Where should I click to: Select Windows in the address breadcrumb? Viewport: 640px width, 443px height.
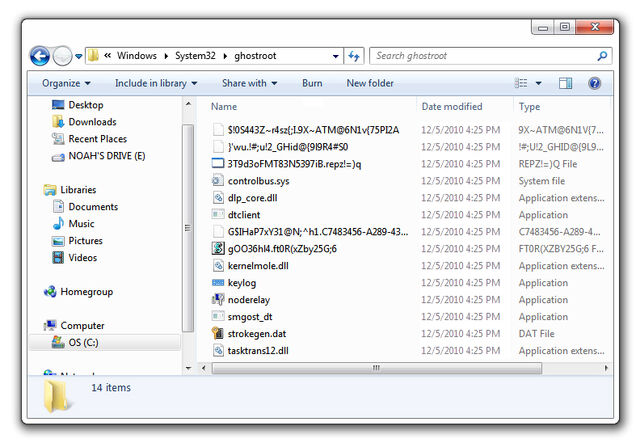click(x=137, y=56)
